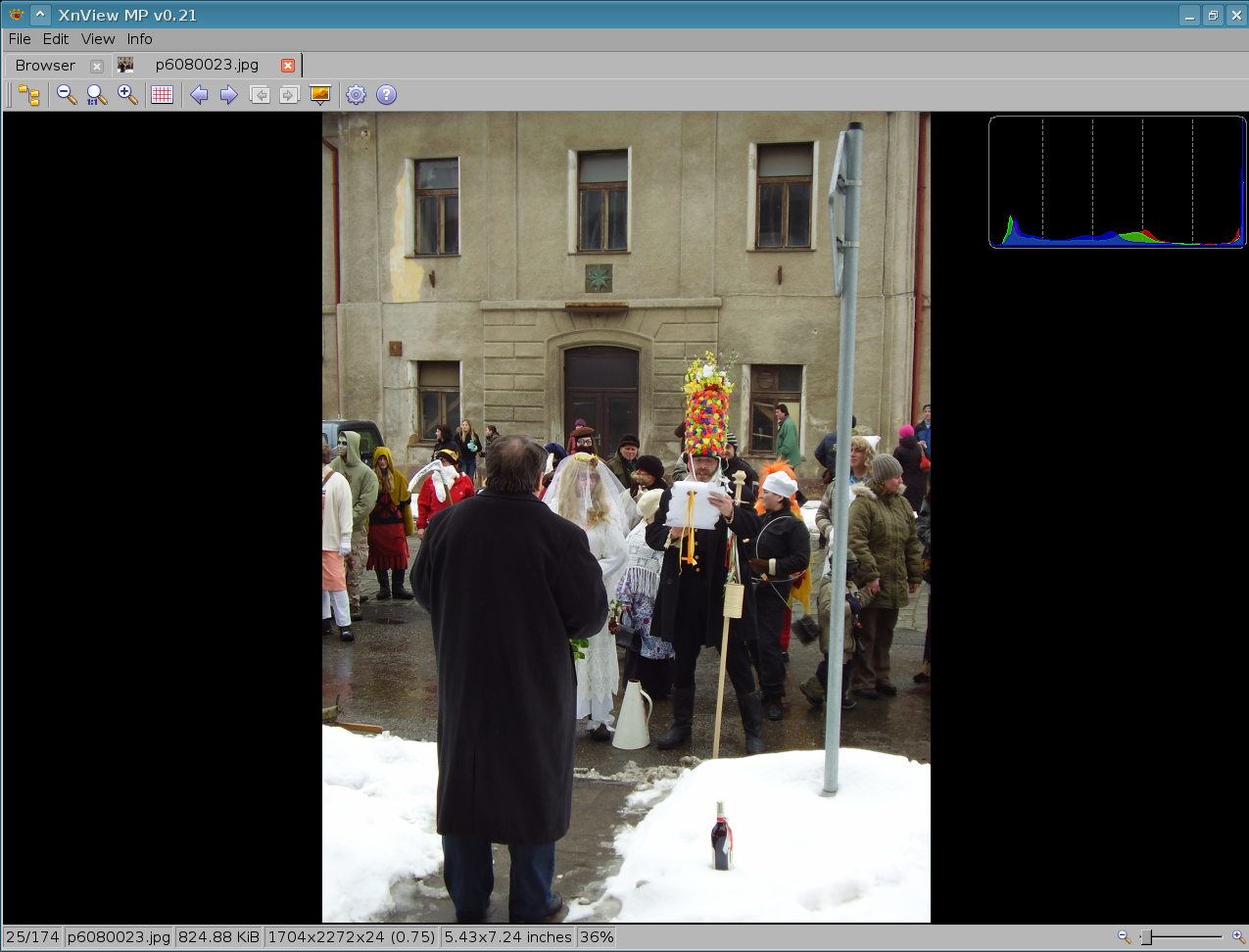Set zoom to 1:1 actual size
This screenshot has width=1249, height=952.
97,95
